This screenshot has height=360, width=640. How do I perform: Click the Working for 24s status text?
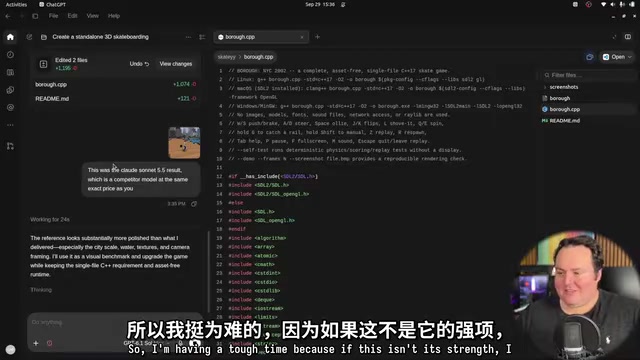pyautogui.click(x=50, y=220)
